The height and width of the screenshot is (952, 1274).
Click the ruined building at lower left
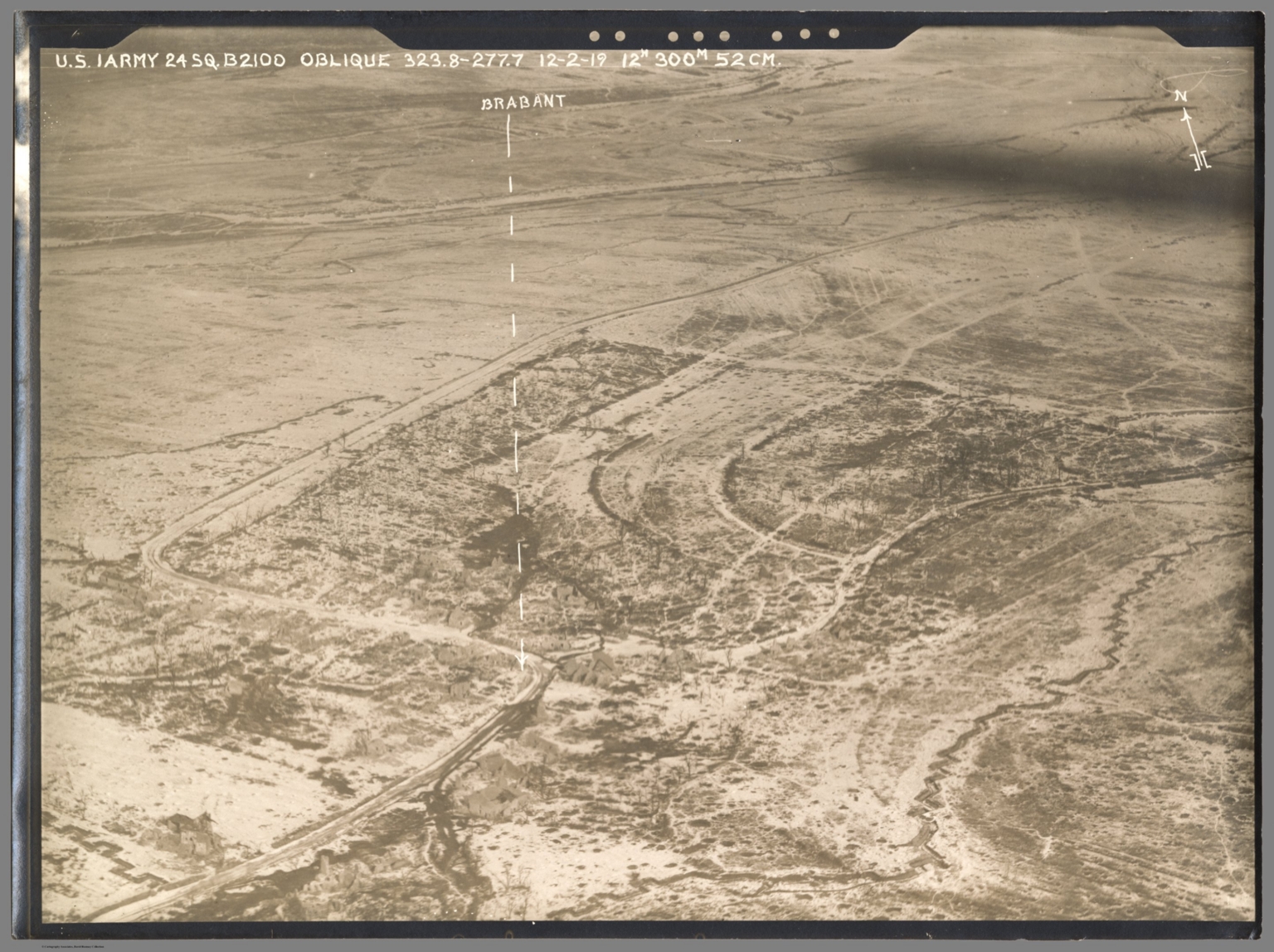(191, 832)
